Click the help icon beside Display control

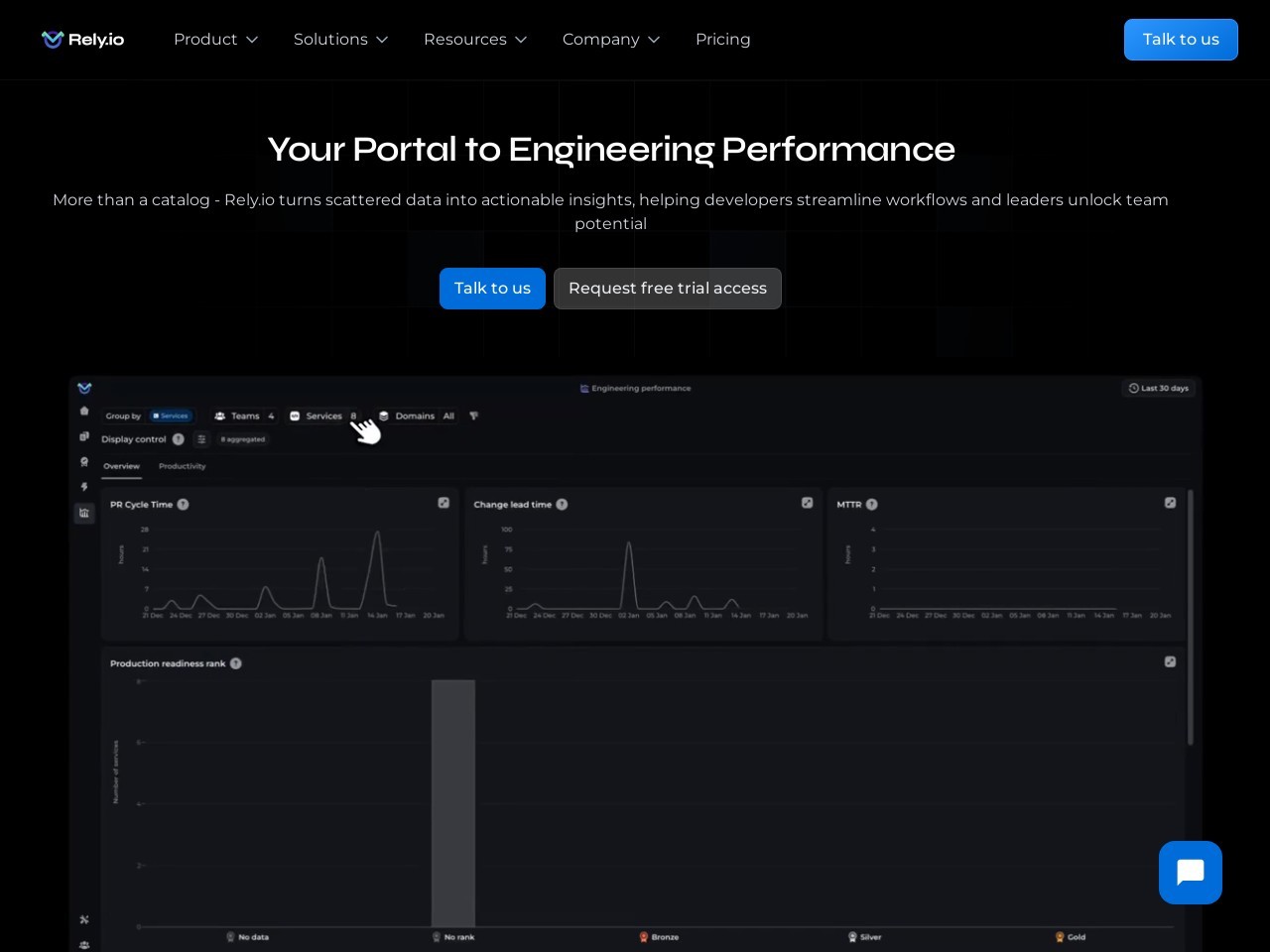click(x=179, y=439)
